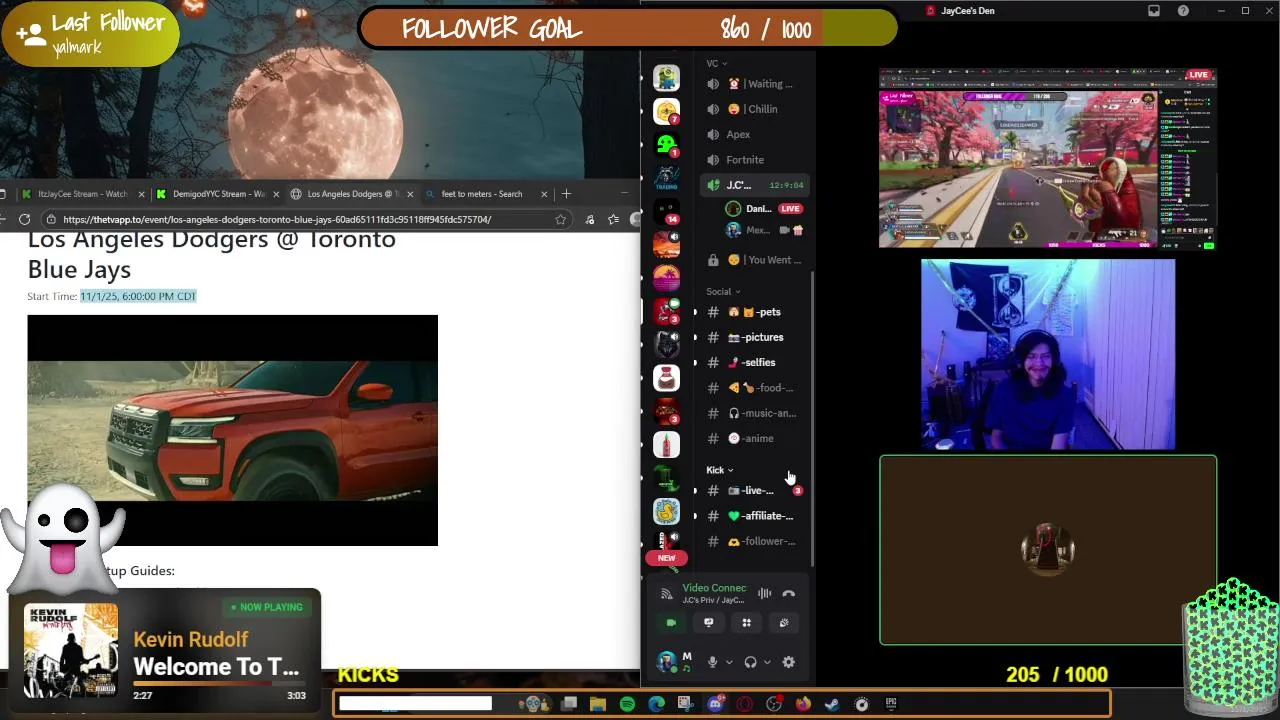1280x720 pixels.
Task: Collapse the Kick category
Action: click(x=719, y=470)
